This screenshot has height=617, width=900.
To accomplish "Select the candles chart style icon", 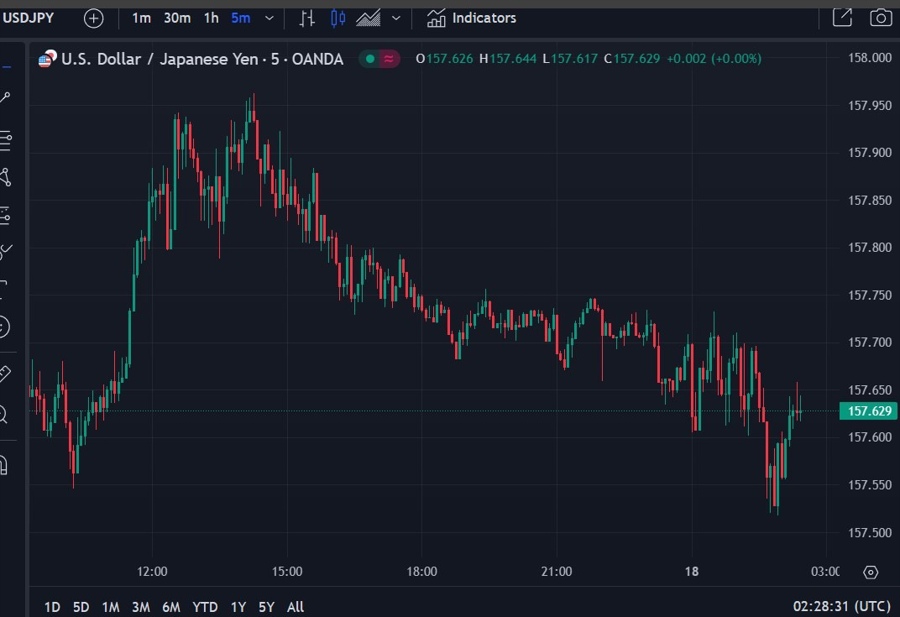I will pyautogui.click(x=338, y=18).
